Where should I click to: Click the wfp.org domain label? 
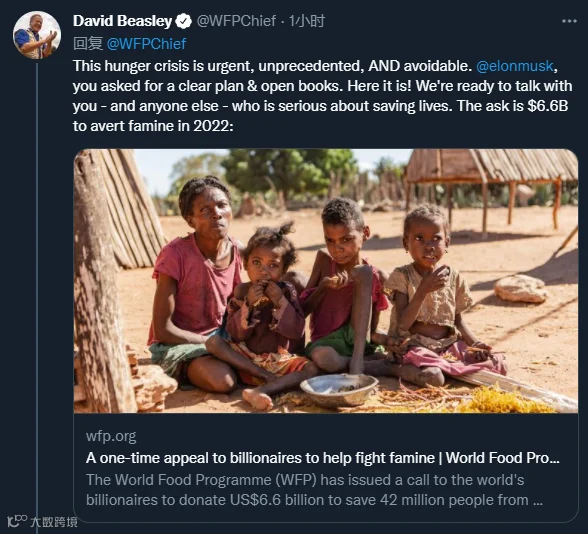(111, 436)
